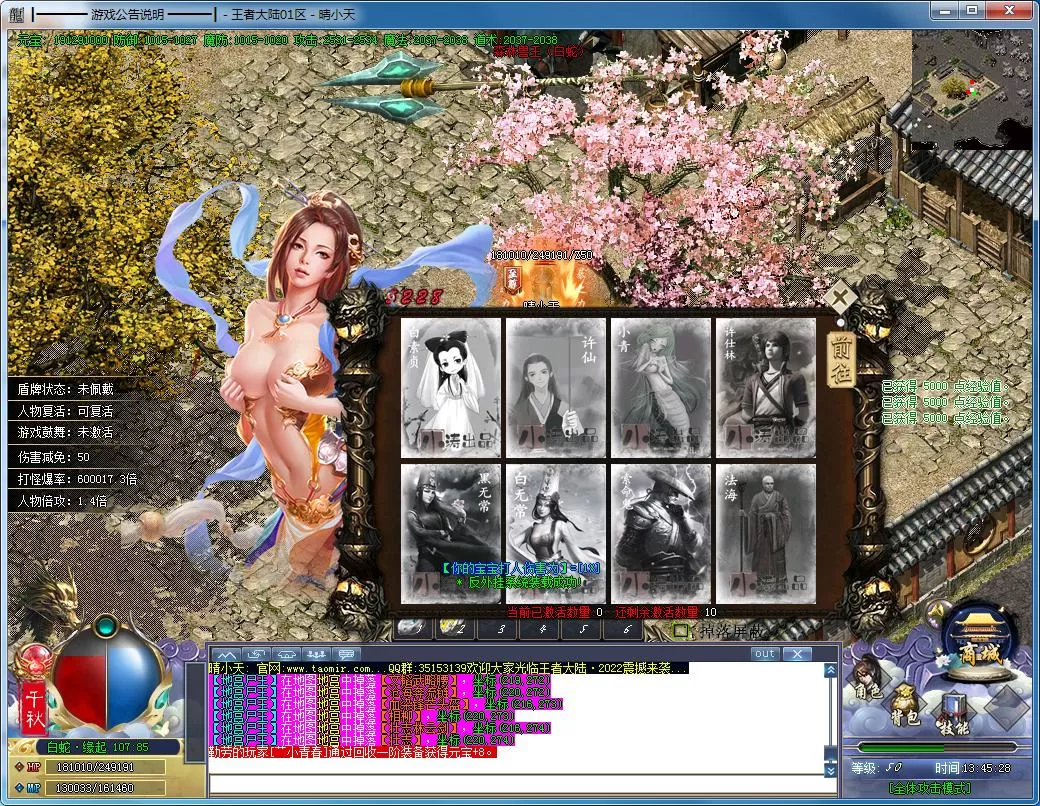Select quick slot 2 on hotbar
Viewport: 1040px width, 806px height.
click(x=455, y=628)
